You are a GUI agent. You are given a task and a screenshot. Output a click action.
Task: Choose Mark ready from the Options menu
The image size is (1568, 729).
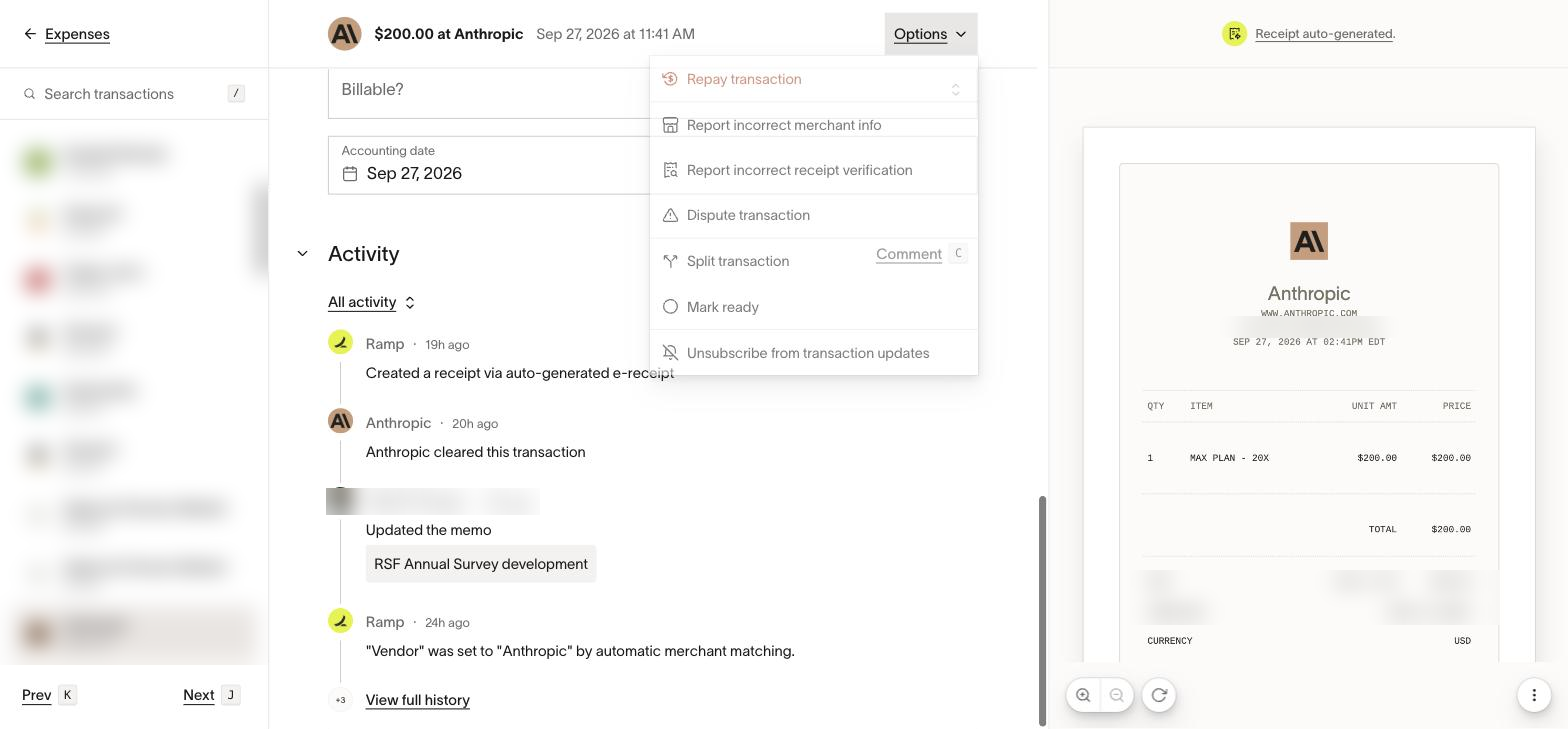[813, 307]
